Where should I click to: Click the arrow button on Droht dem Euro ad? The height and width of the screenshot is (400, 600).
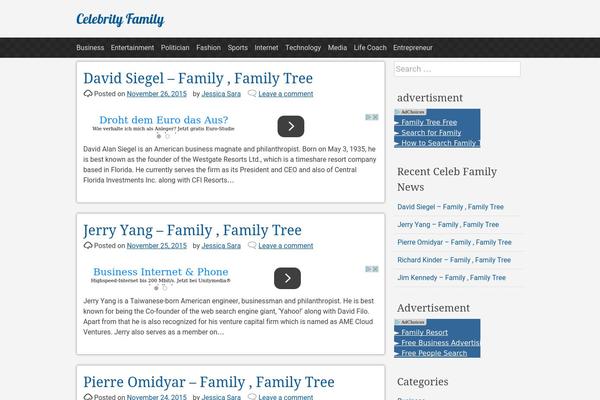pyautogui.click(x=291, y=126)
